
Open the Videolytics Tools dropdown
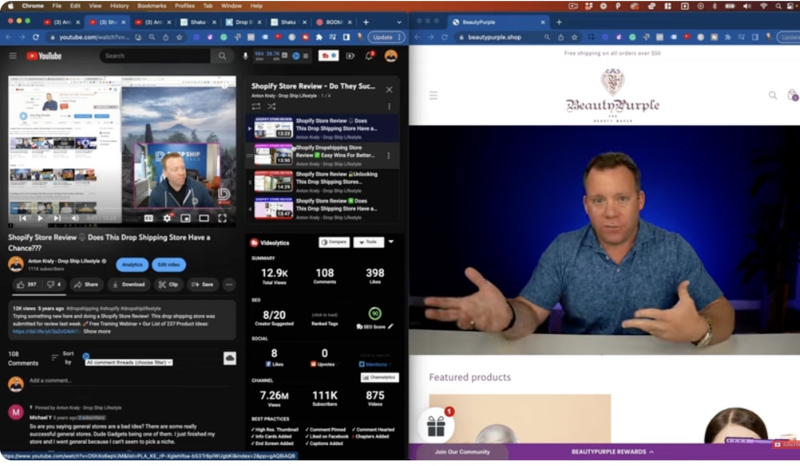point(368,242)
